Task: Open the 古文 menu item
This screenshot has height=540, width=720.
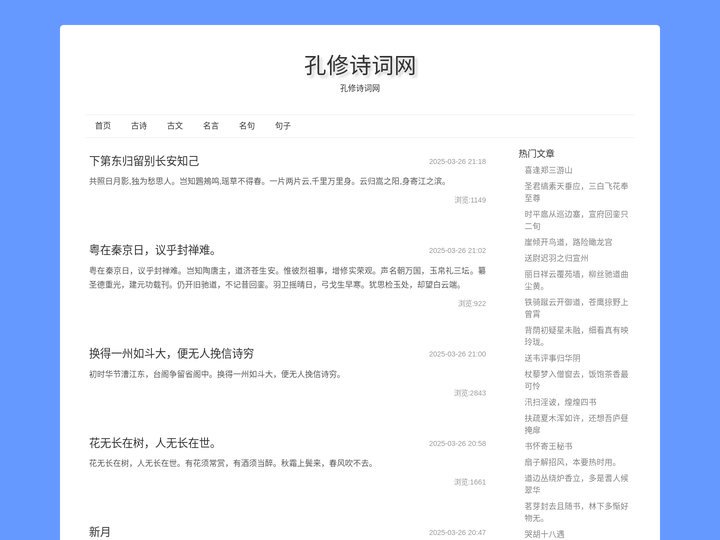Action: (x=175, y=126)
